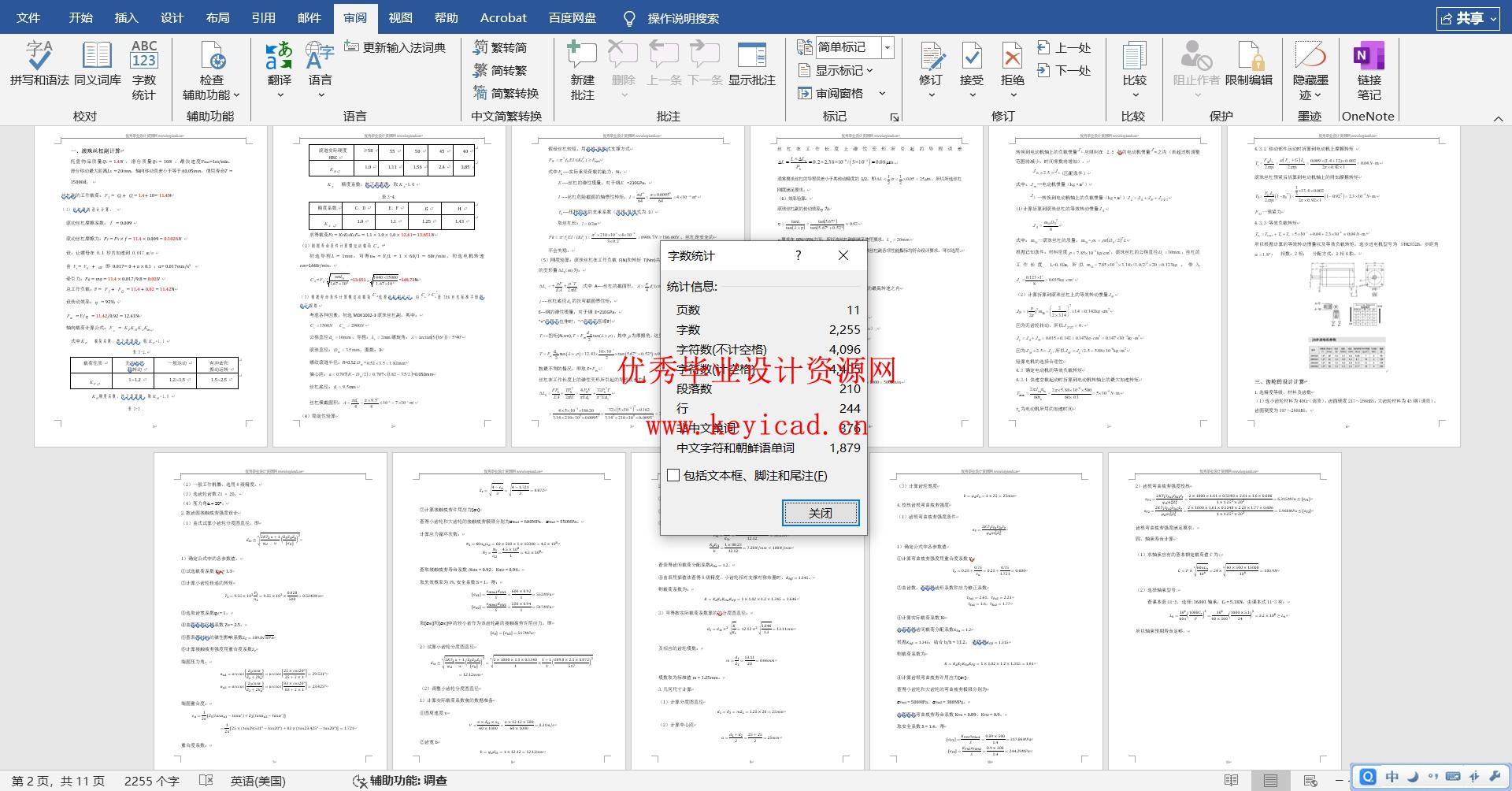Switch to the 百度网盘 tab

(572, 17)
